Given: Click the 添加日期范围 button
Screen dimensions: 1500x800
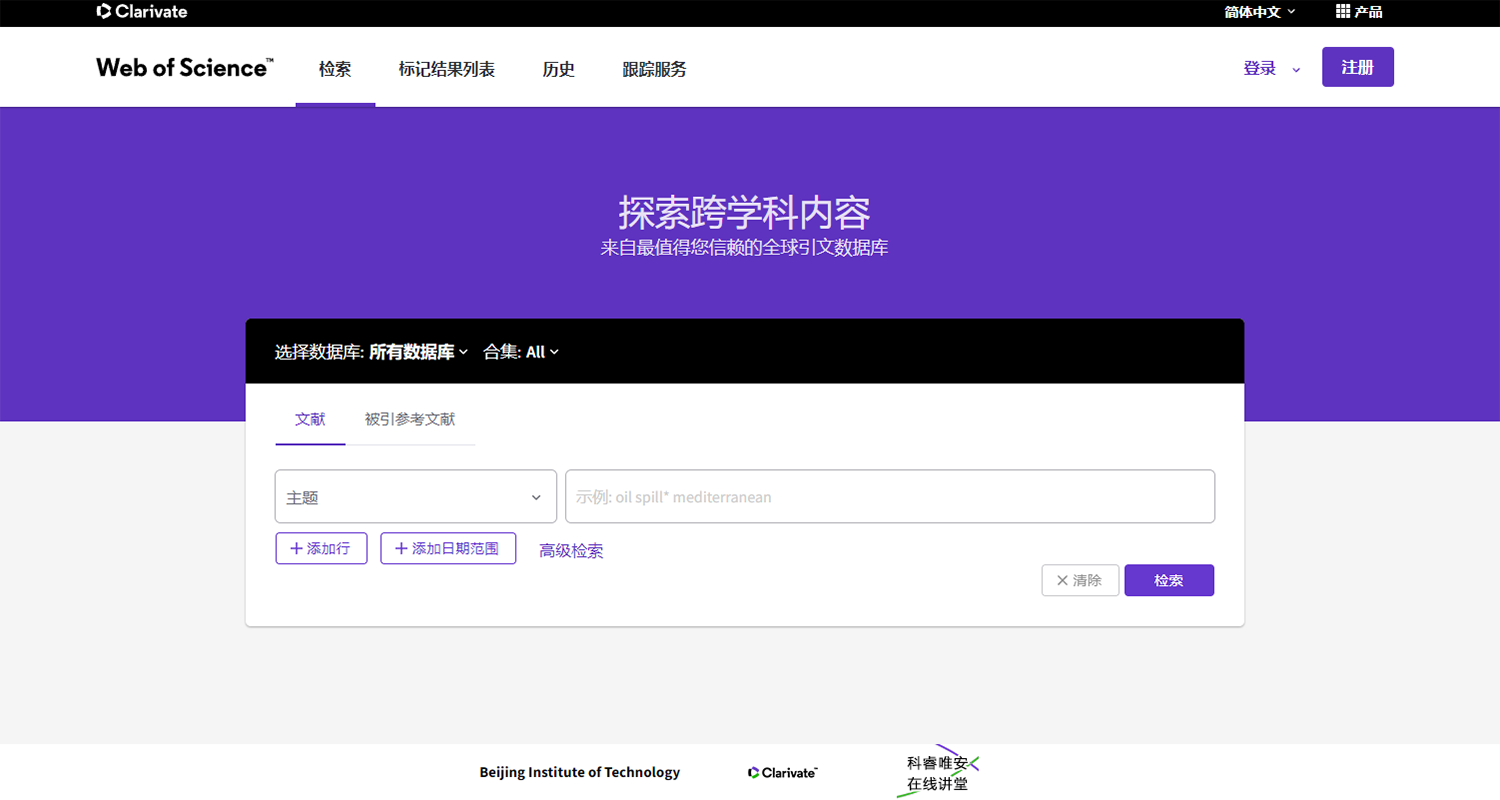Looking at the screenshot, I should (448, 549).
